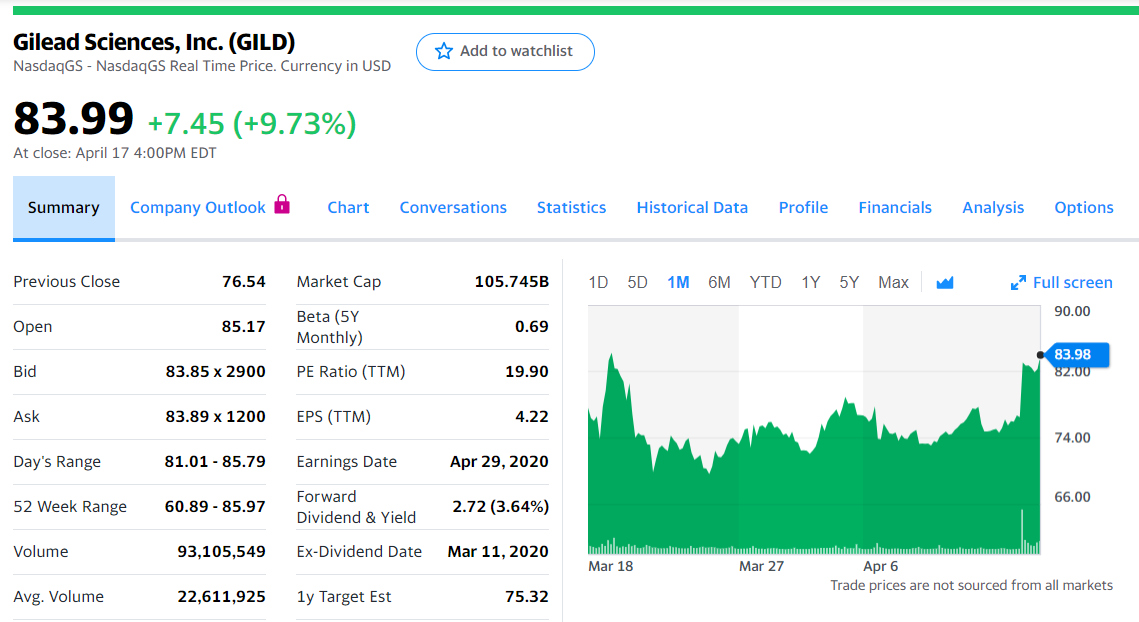Go to the Conversations tab

(x=453, y=208)
